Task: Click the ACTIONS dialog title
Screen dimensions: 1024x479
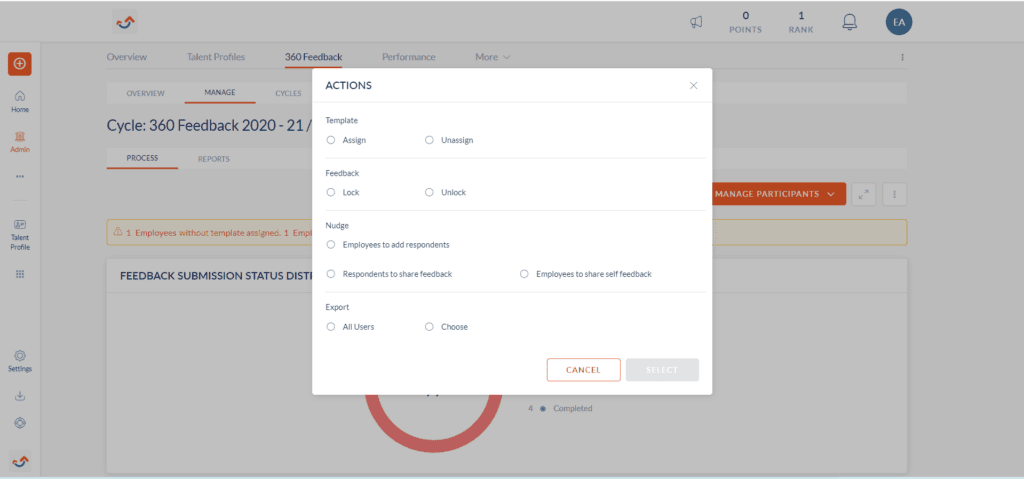Action: coord(349,86)
